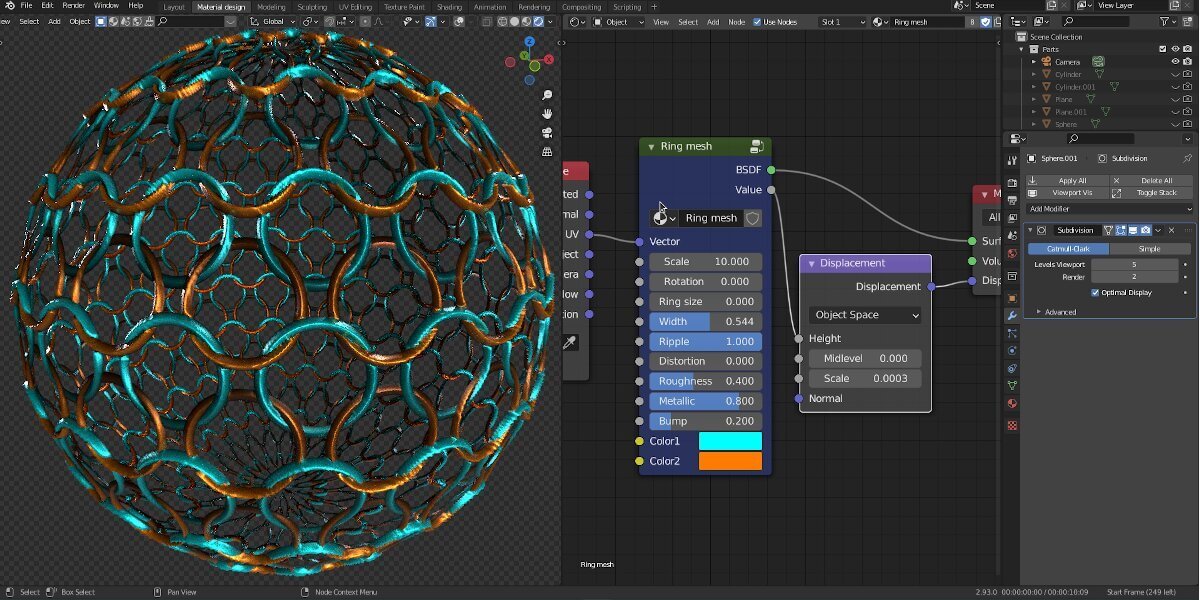Uncheck the Optimal Display checkbox
The image size is (1200, 600).
[x=1095, y=293]
